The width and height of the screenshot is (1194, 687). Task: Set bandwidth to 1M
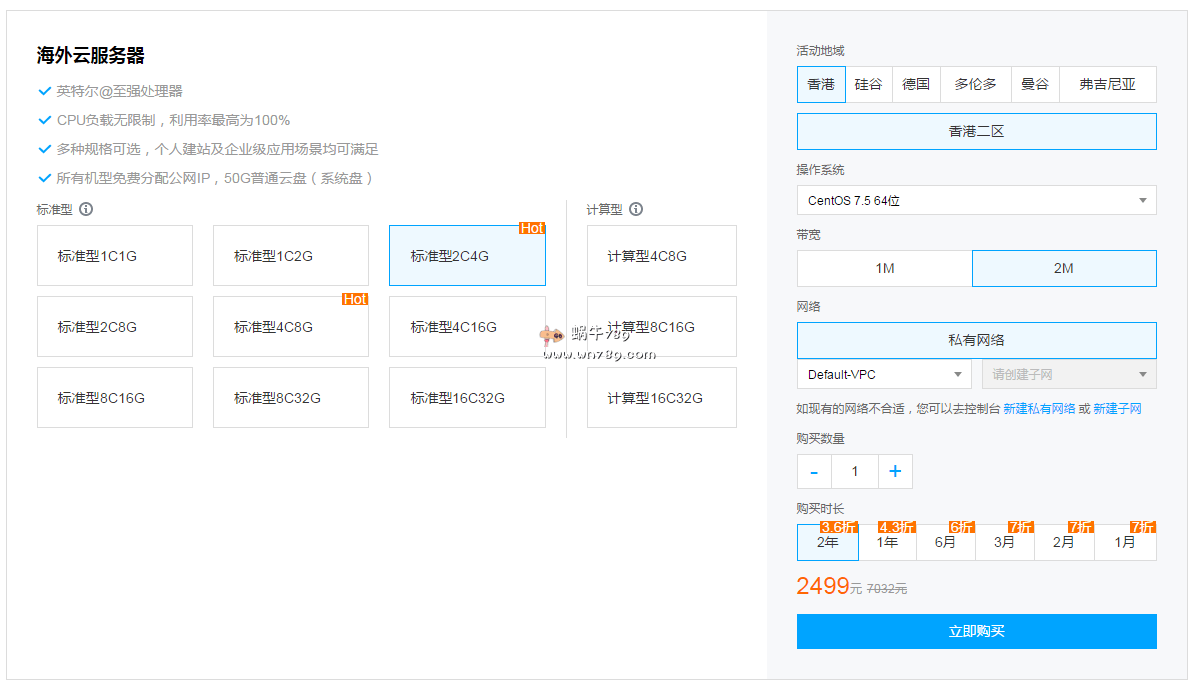pyautogui.click(x=884, y=269)
